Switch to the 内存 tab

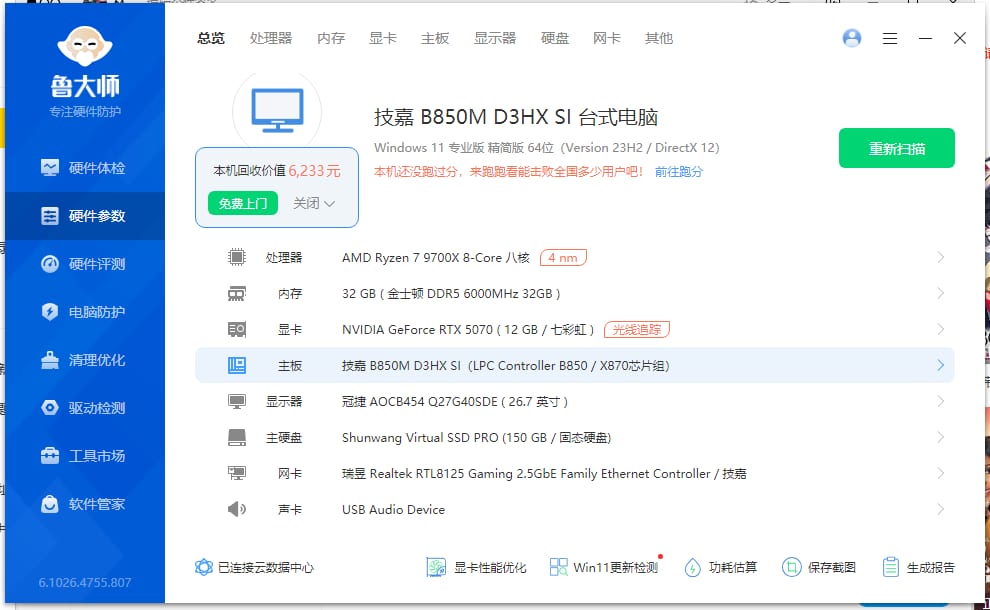click(x=331, y=39)
